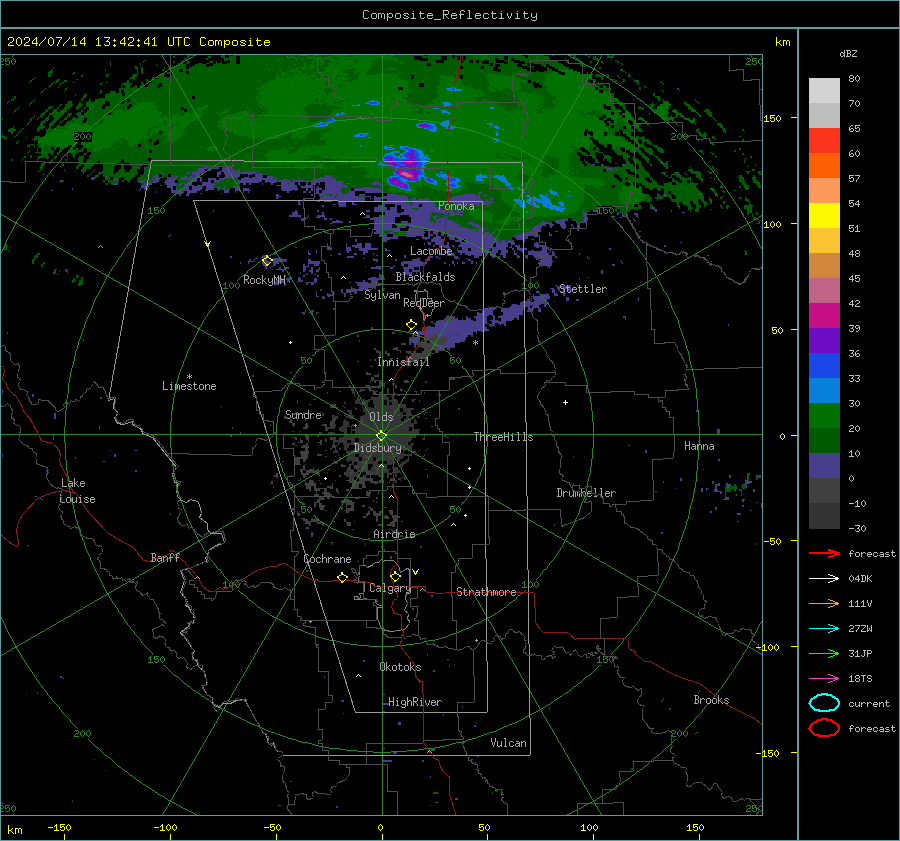Click the white plus marker west of Hanna
Screen dimensions: 900x841
(x=565, y=402)
